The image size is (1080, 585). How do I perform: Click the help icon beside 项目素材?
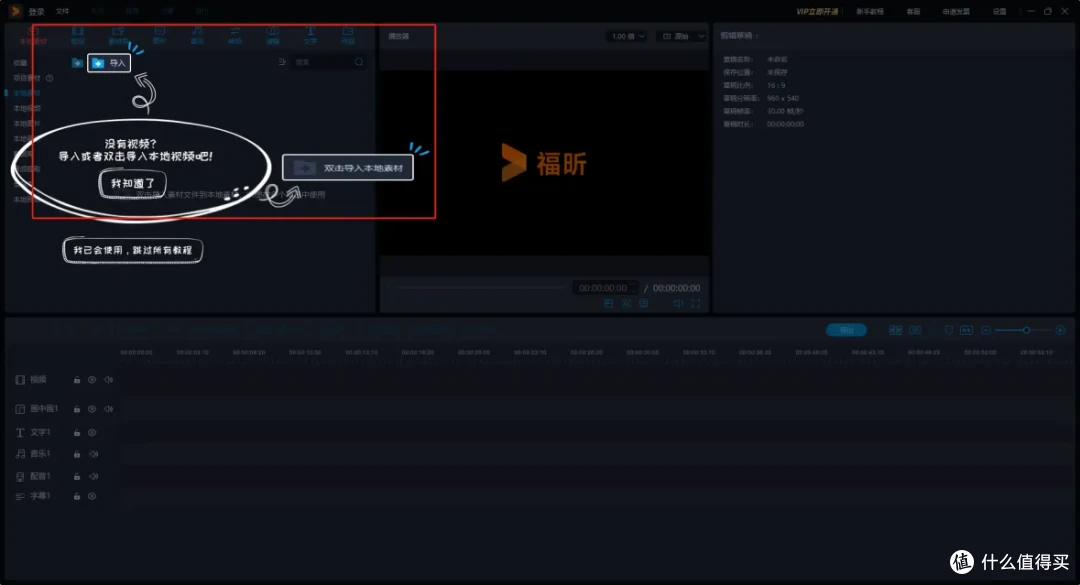coord(50,78)
